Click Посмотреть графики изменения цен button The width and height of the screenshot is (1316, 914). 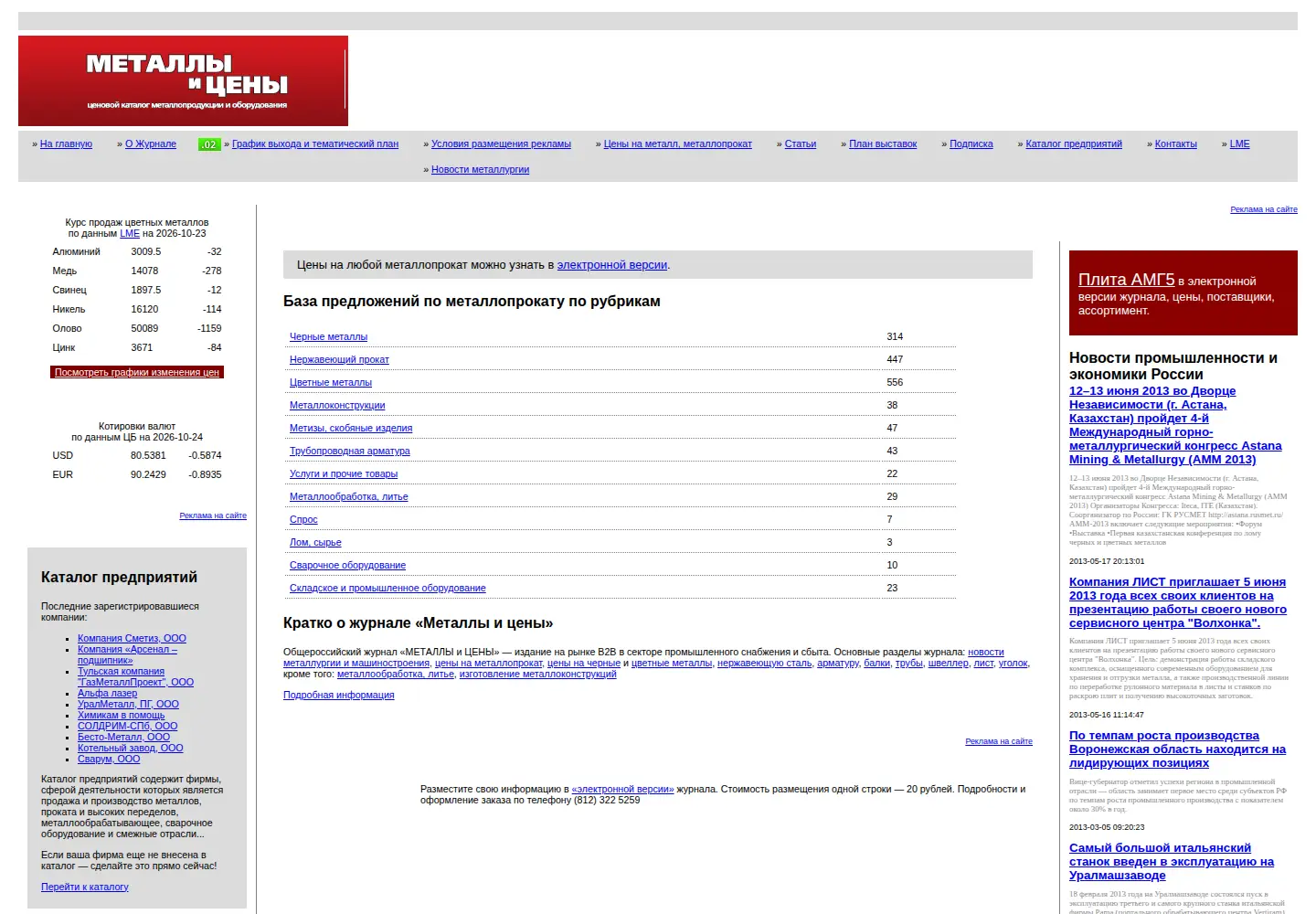click(x=137, y=372)
